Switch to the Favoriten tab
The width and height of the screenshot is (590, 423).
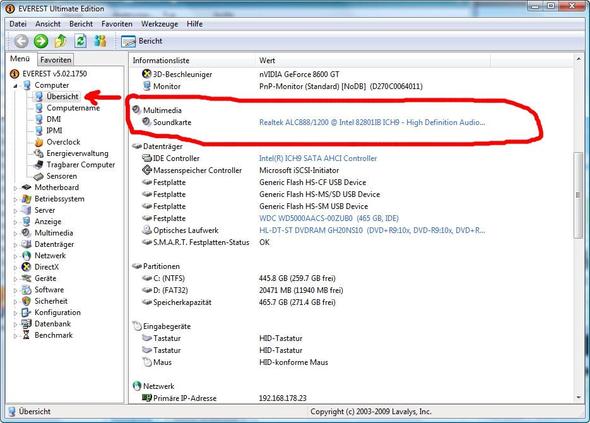pyautogui.click(x=56, y=59)
